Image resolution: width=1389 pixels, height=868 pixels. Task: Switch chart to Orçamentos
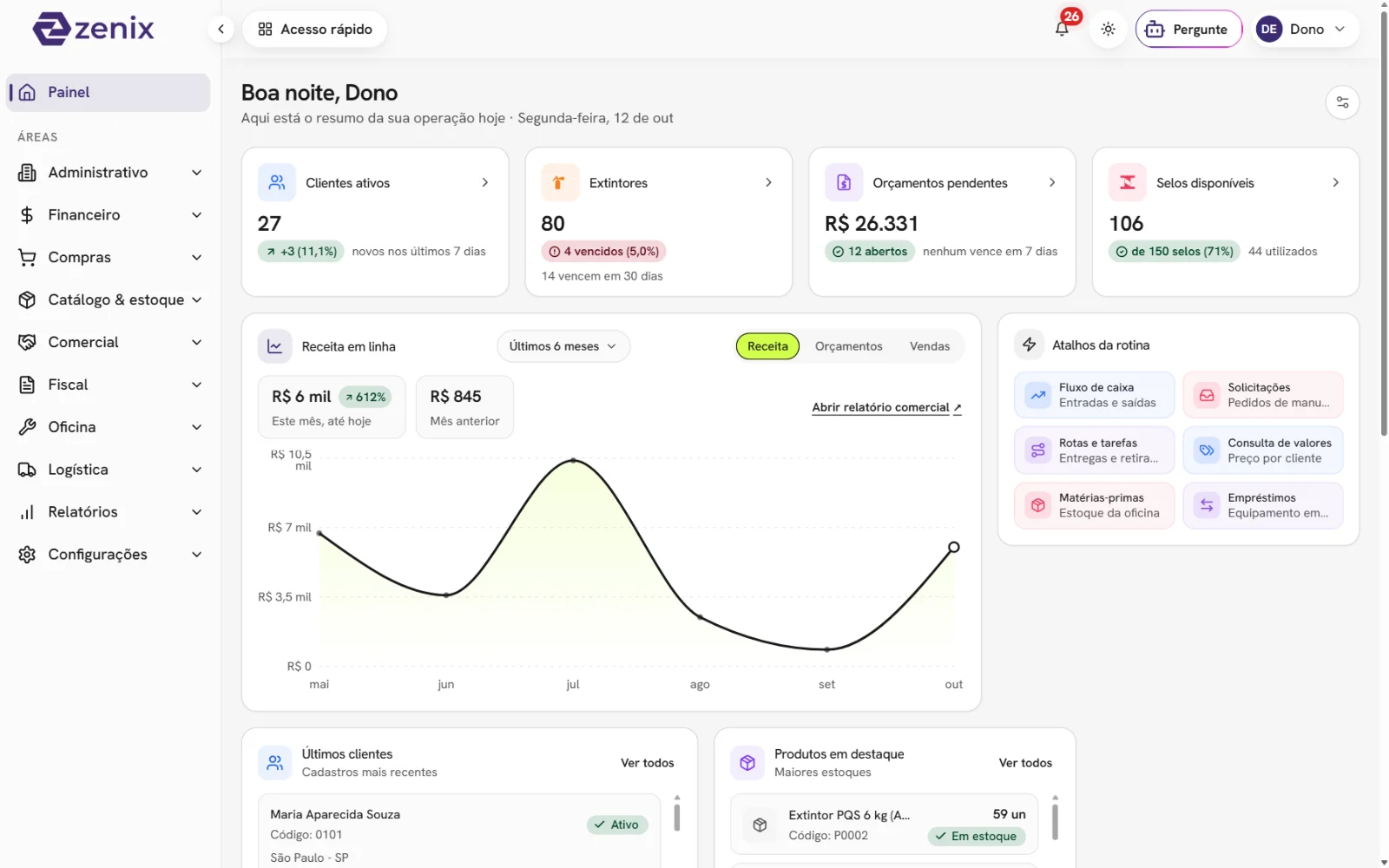848,346
